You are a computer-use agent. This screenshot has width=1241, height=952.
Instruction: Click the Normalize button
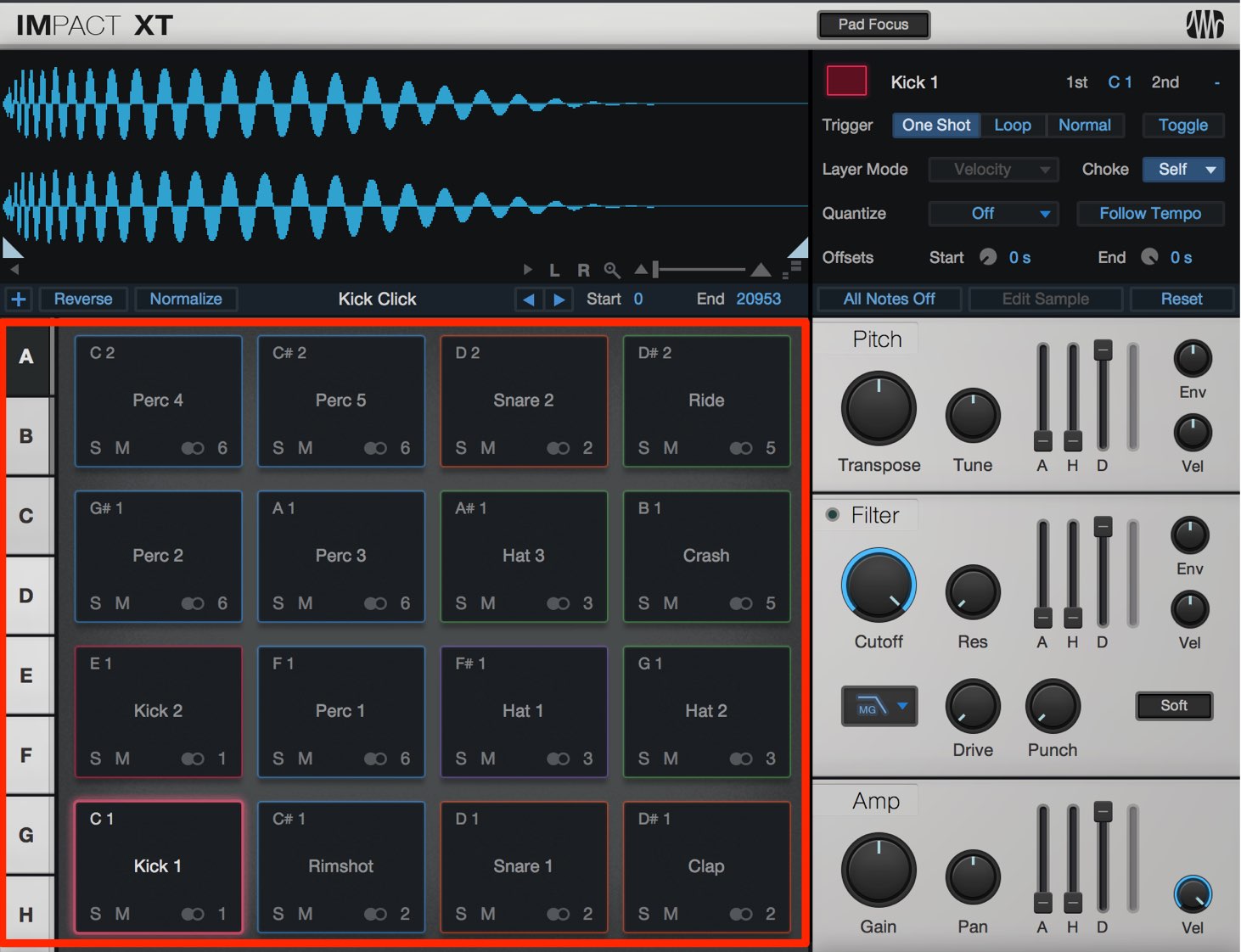click(186, 299)
